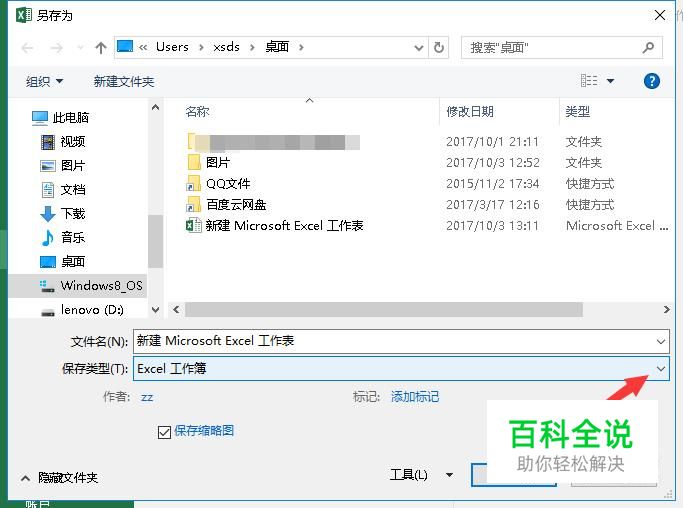Click the 音乐 music note icon
Viewport: 683px width, 508px height.
point(47,238)
